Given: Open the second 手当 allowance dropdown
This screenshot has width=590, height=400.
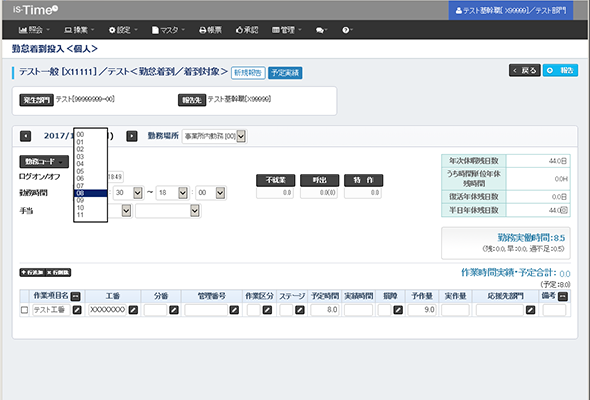Looking at the screenshot, I should pyautogui.click(x=168, y=211).
